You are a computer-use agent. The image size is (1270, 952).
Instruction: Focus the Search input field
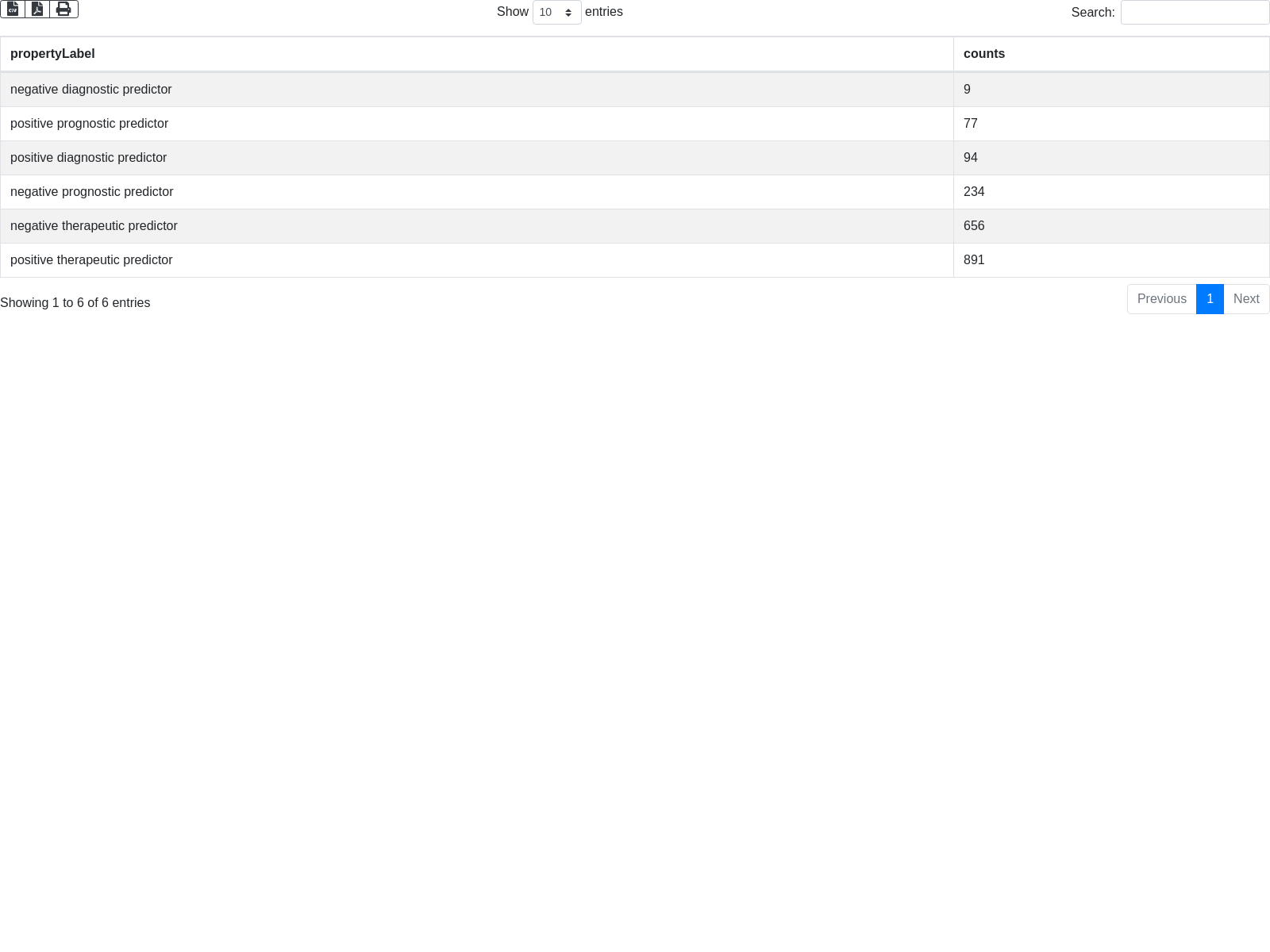(1195, 13)
